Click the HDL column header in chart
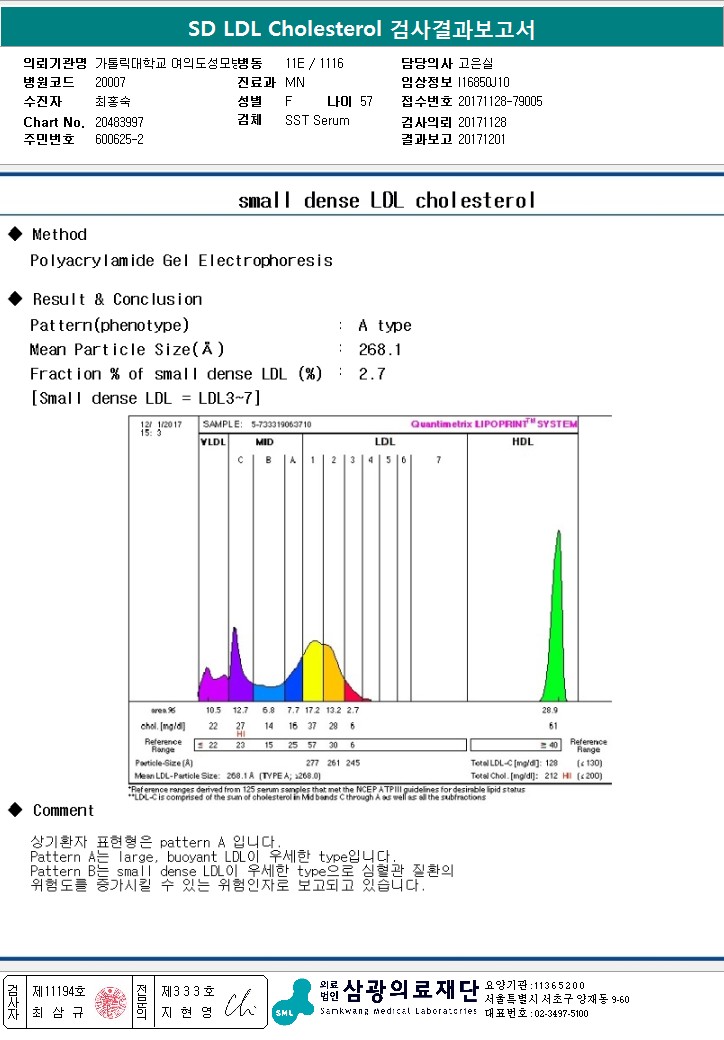724x1040 pixels. 522,442
